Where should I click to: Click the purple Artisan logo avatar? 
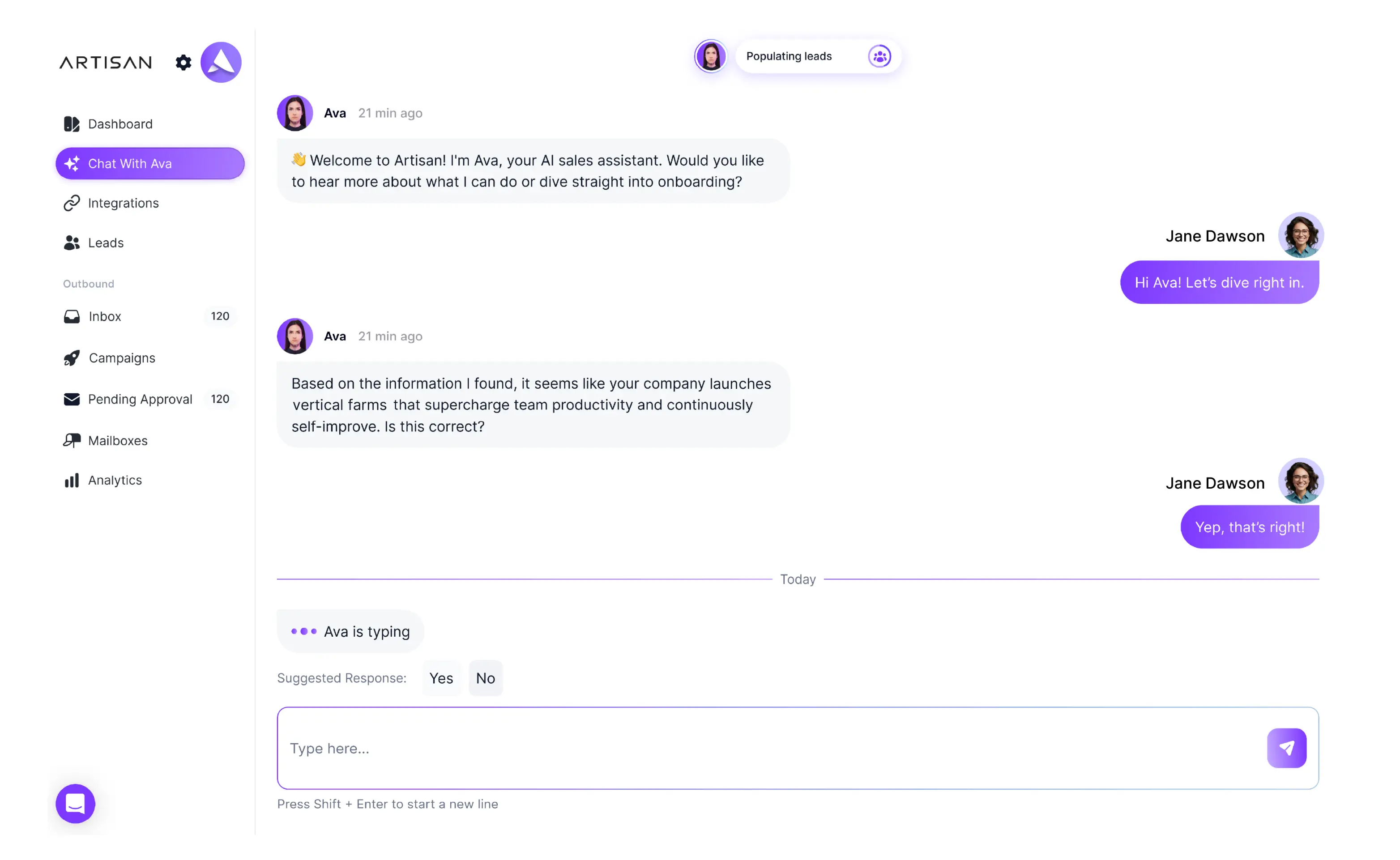[221, 63]
